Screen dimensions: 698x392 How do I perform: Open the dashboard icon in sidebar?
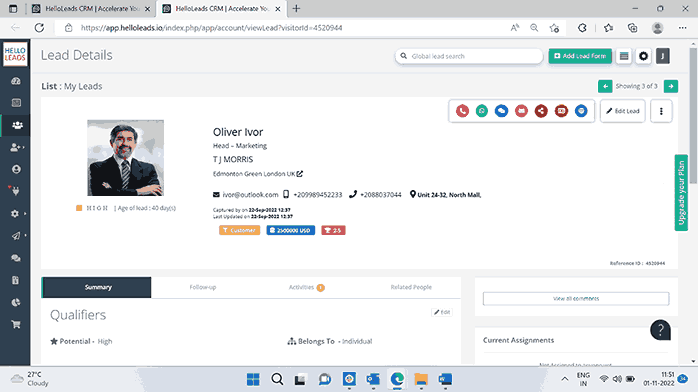pyautogui.click(x=16, y=81)
